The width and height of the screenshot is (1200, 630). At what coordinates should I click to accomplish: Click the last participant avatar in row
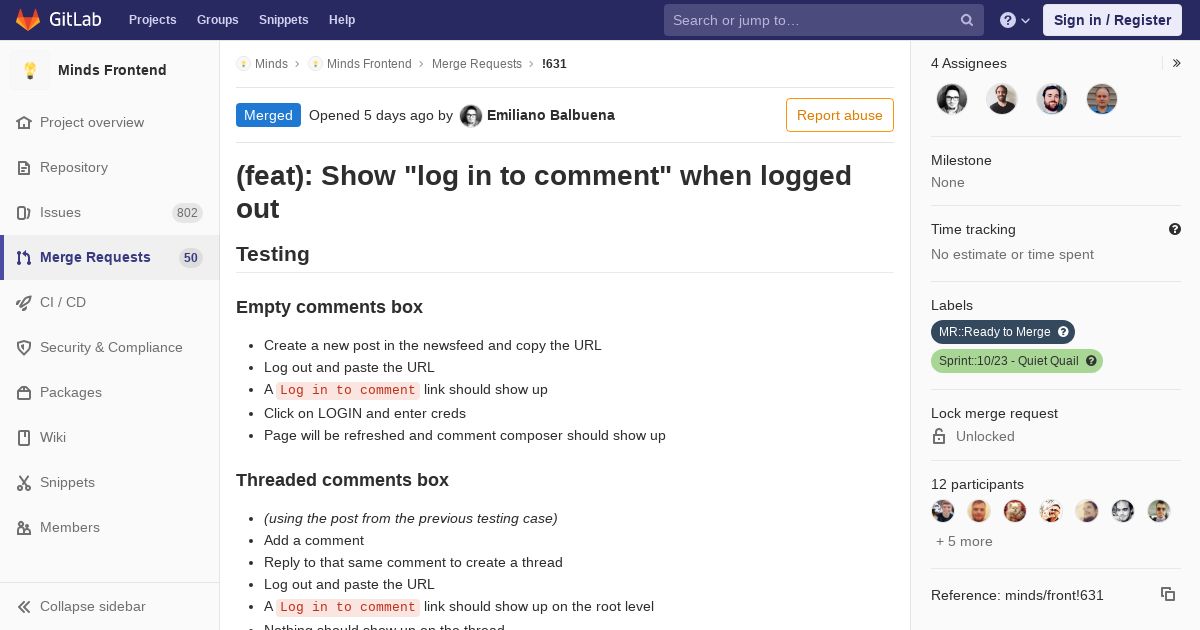1159,511
